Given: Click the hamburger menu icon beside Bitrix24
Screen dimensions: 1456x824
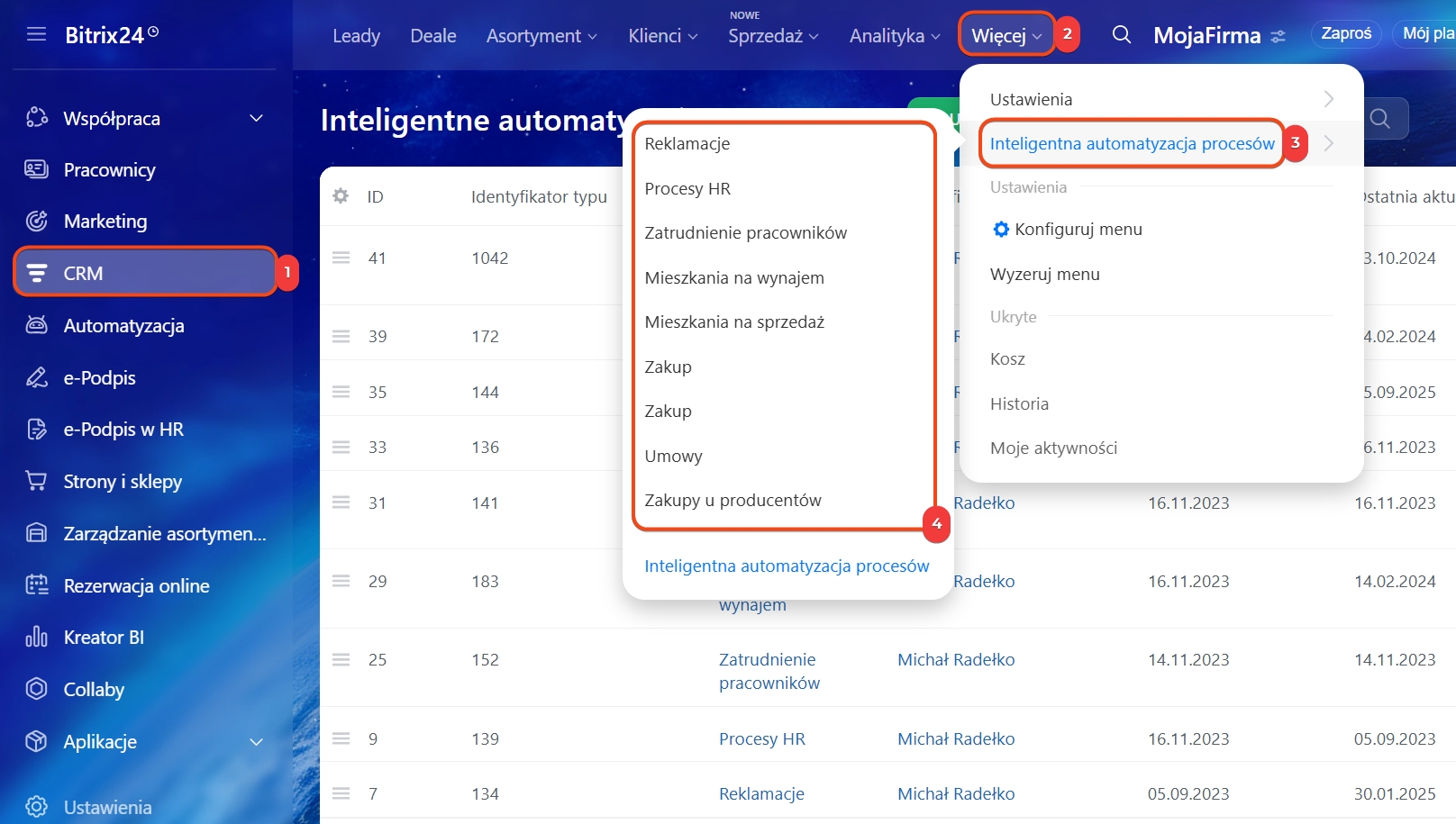Looking at the screenshot, I should pos(36,34).
